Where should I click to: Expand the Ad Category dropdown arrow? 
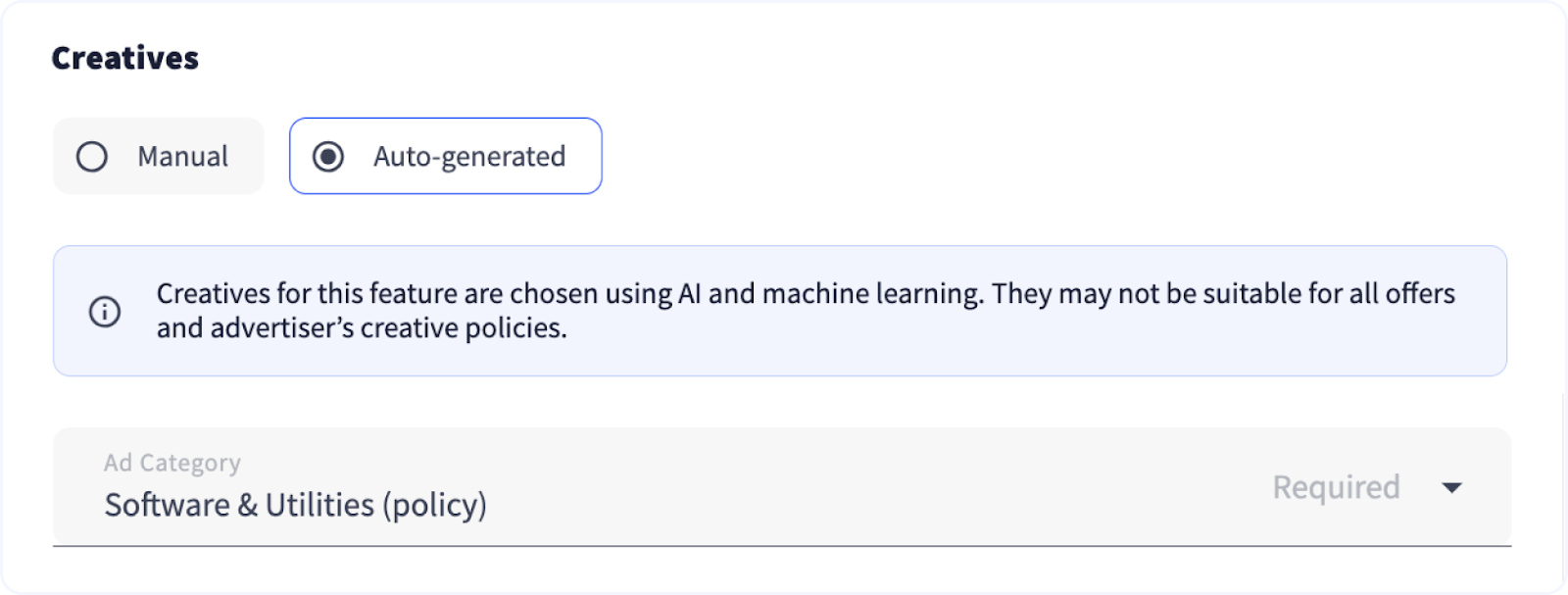(1452, 487)
